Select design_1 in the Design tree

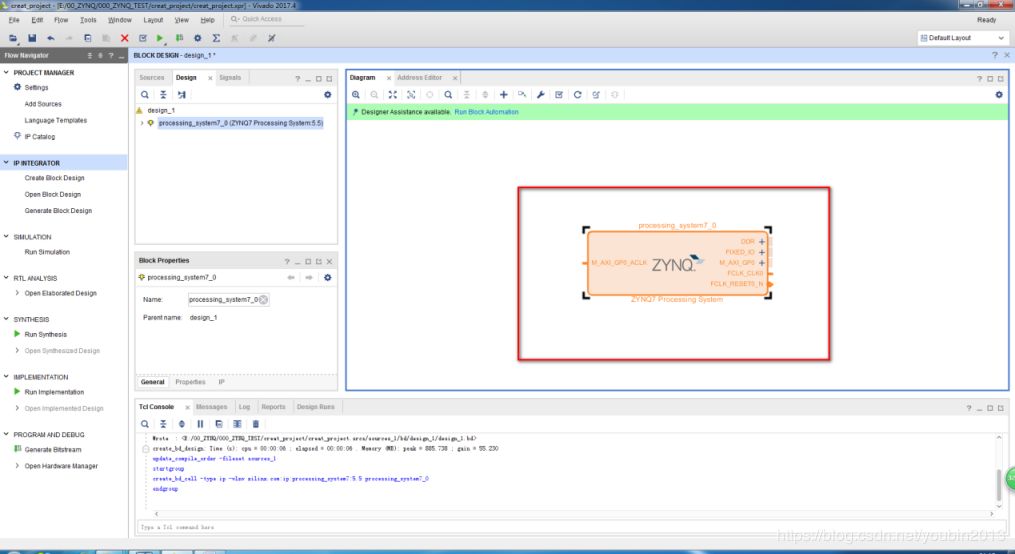click(x=161, y=111)
